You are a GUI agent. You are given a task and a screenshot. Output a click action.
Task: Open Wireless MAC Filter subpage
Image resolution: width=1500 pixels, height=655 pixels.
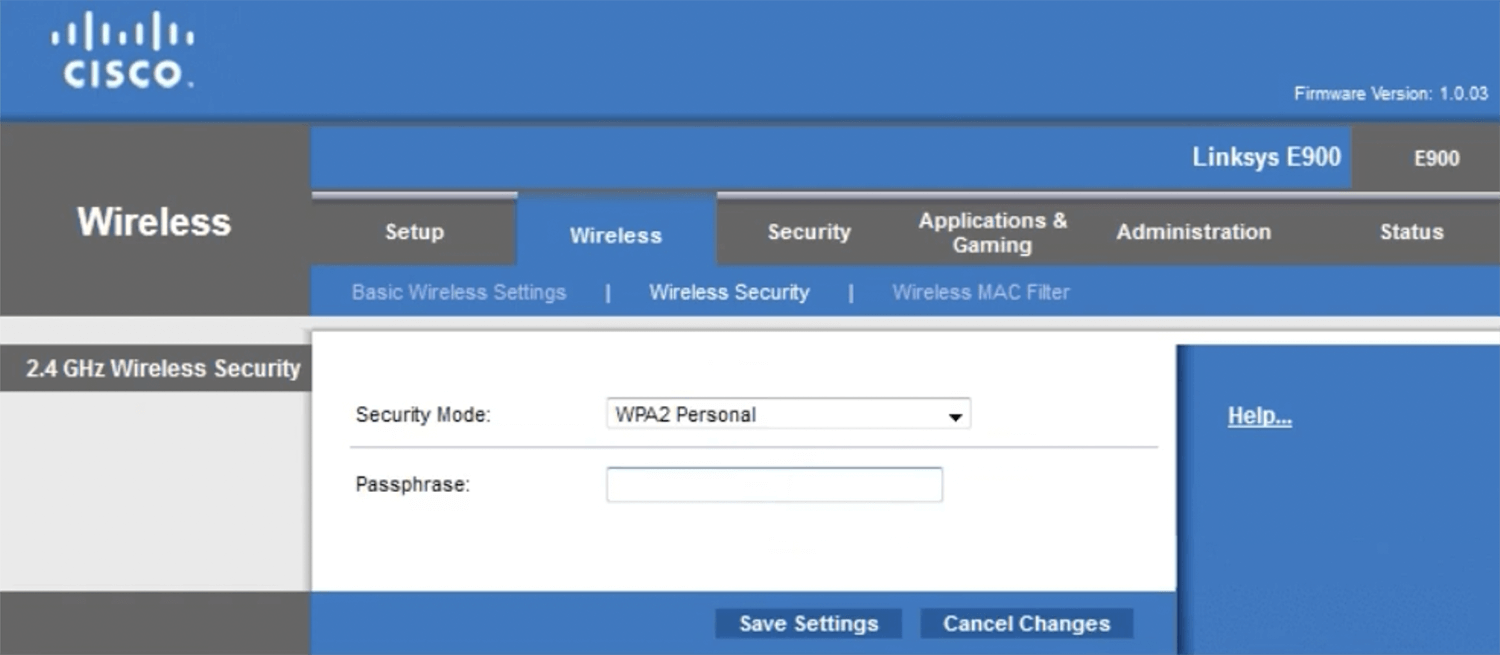click(x=980, y=292)
